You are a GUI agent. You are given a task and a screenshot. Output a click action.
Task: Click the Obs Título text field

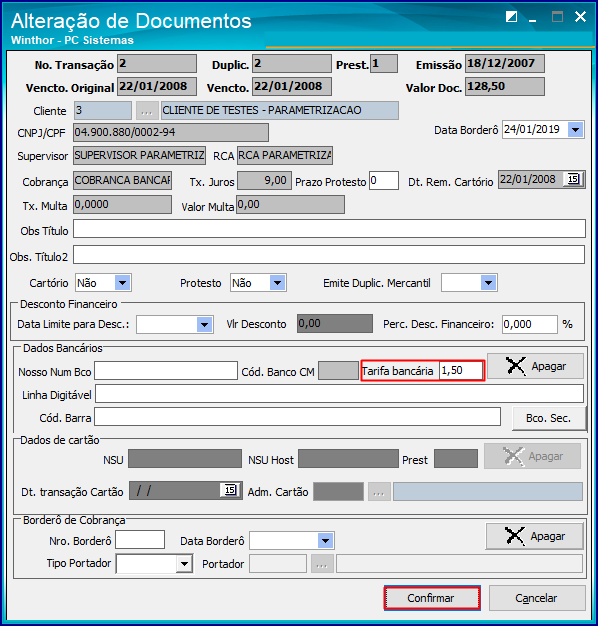click(329, 229)
